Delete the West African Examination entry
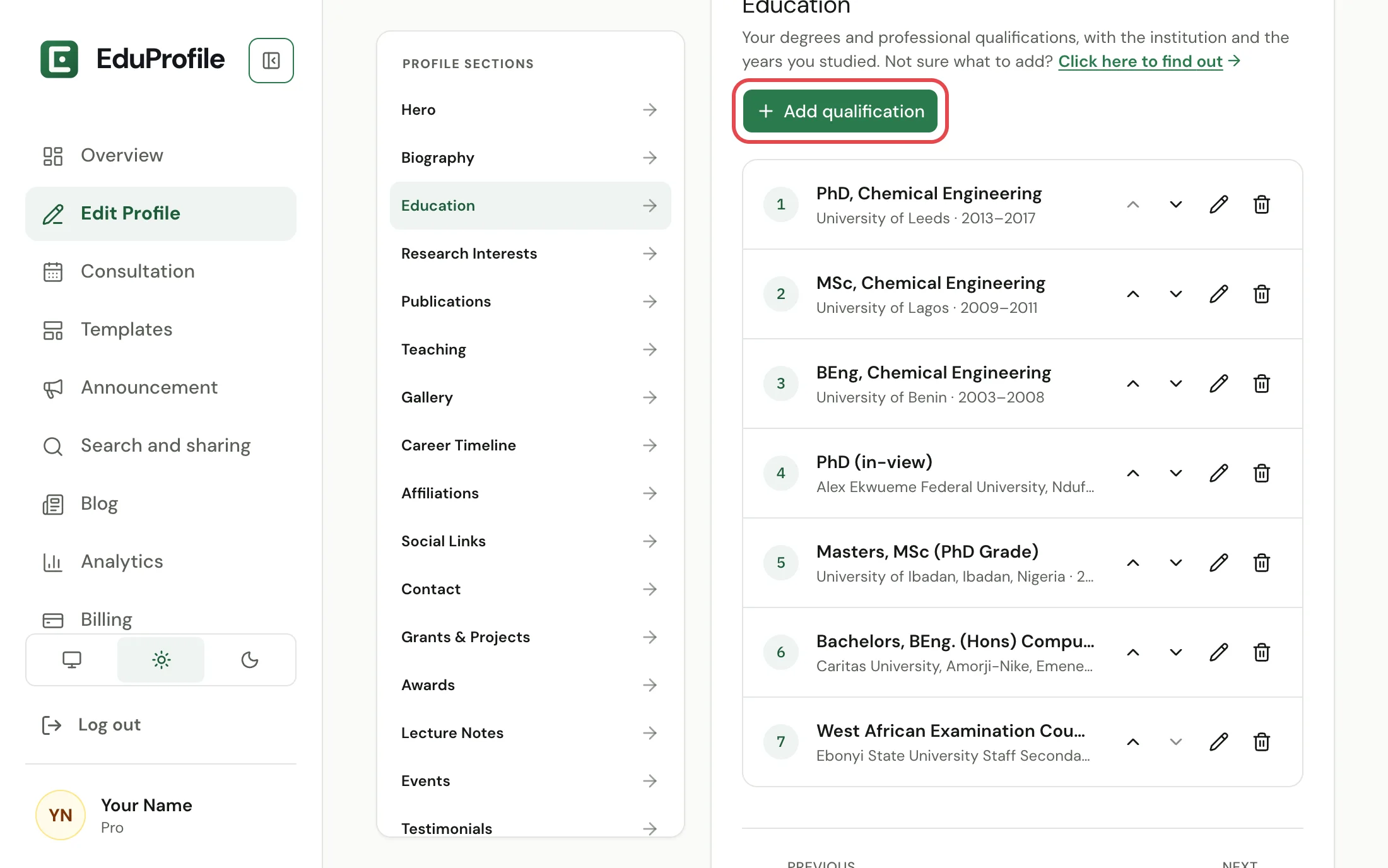Image resolution: width=1388 pixels, height=868 pixels. pyautogui.click(x=1262, y=742)
